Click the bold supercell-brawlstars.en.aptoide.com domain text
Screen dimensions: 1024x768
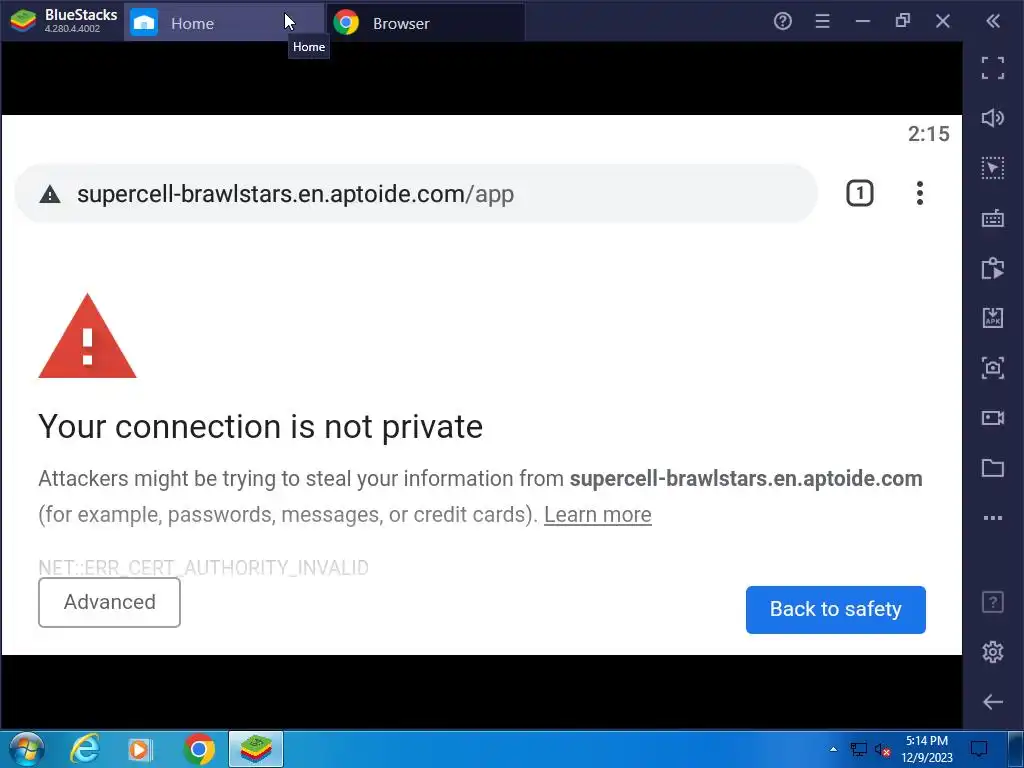(746, 479)
